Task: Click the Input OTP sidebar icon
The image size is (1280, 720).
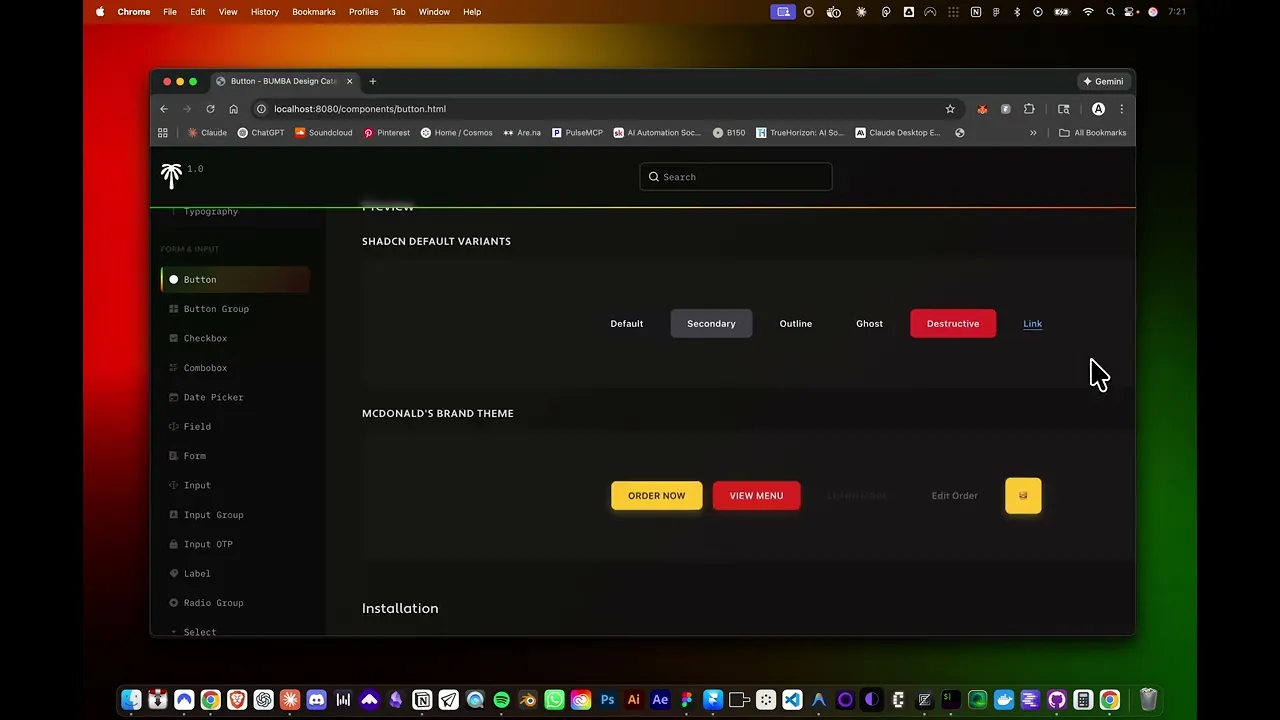Action: click(x=174, y=544)
